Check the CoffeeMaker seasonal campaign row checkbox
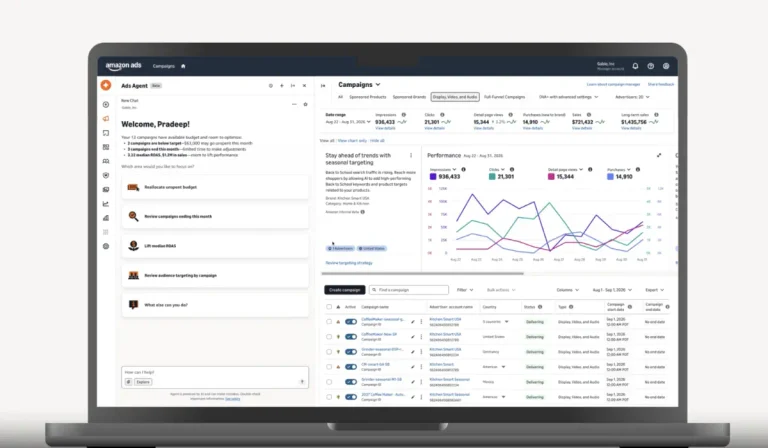This screenshot has width=768, height=448. (x=329, y=322)
